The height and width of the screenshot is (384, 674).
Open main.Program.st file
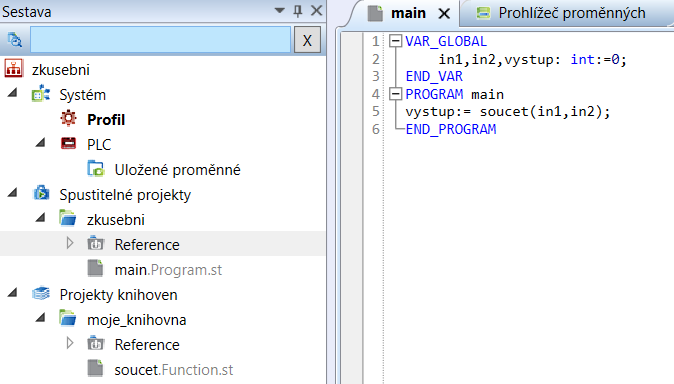(x=168, y=270)
